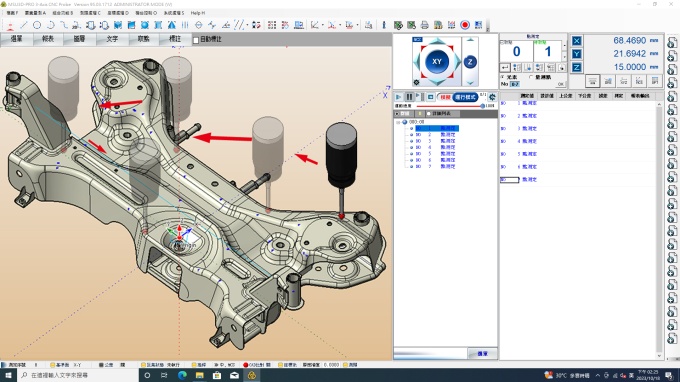Viewport: 680px width, 382px height.
Task: Select row 3 in results table
Action: (x=578, y=129)
